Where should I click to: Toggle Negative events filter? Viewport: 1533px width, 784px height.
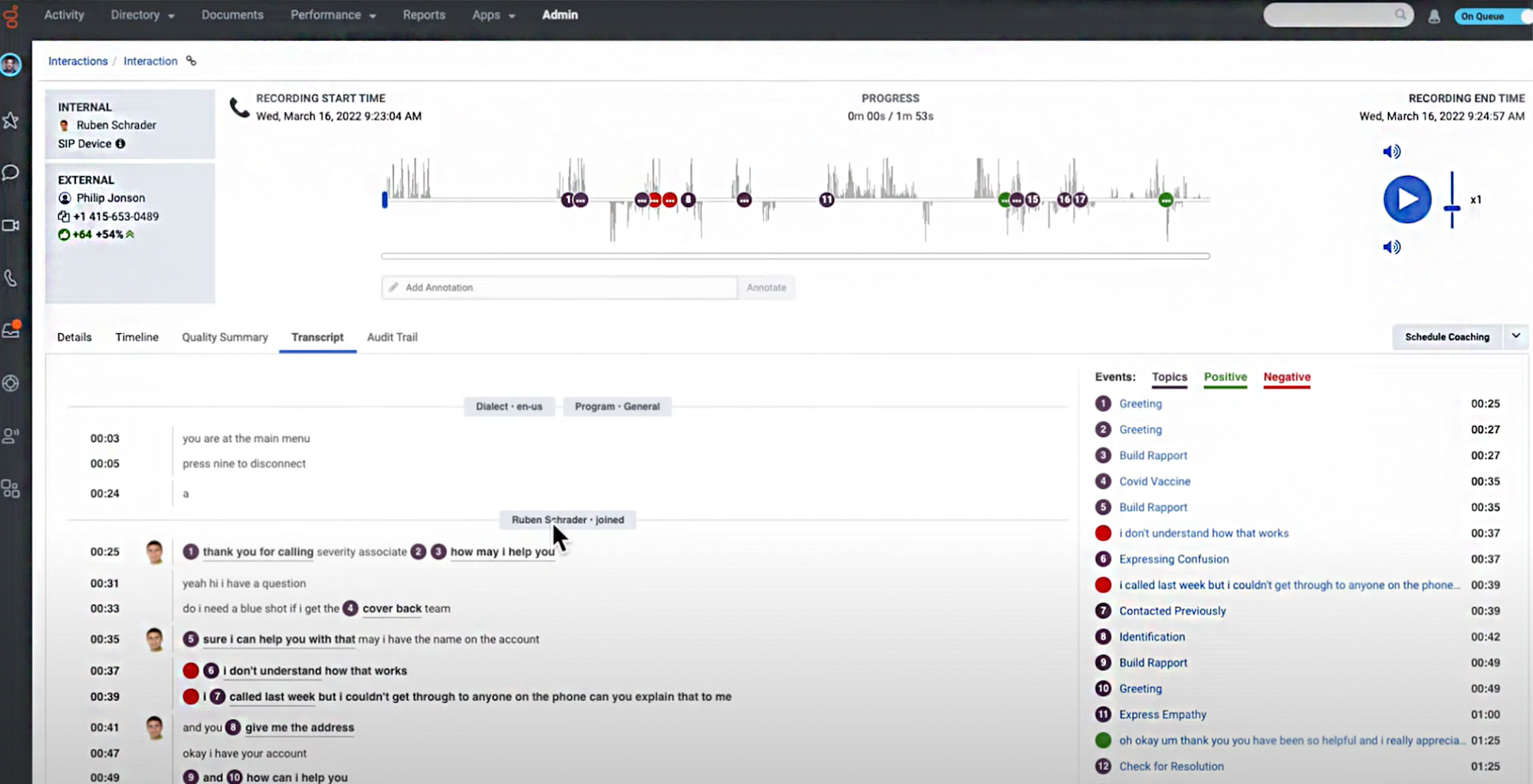(x=1287, y=377)
